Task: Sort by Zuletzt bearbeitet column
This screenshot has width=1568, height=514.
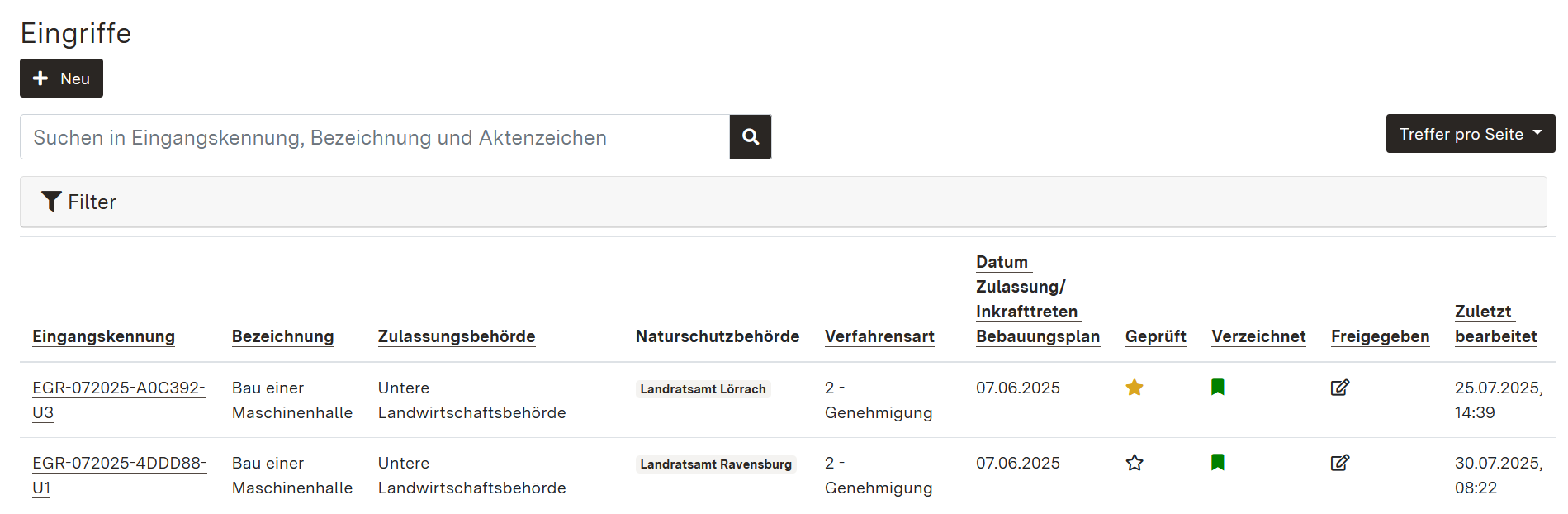Action: click(x=1495, y=324)
